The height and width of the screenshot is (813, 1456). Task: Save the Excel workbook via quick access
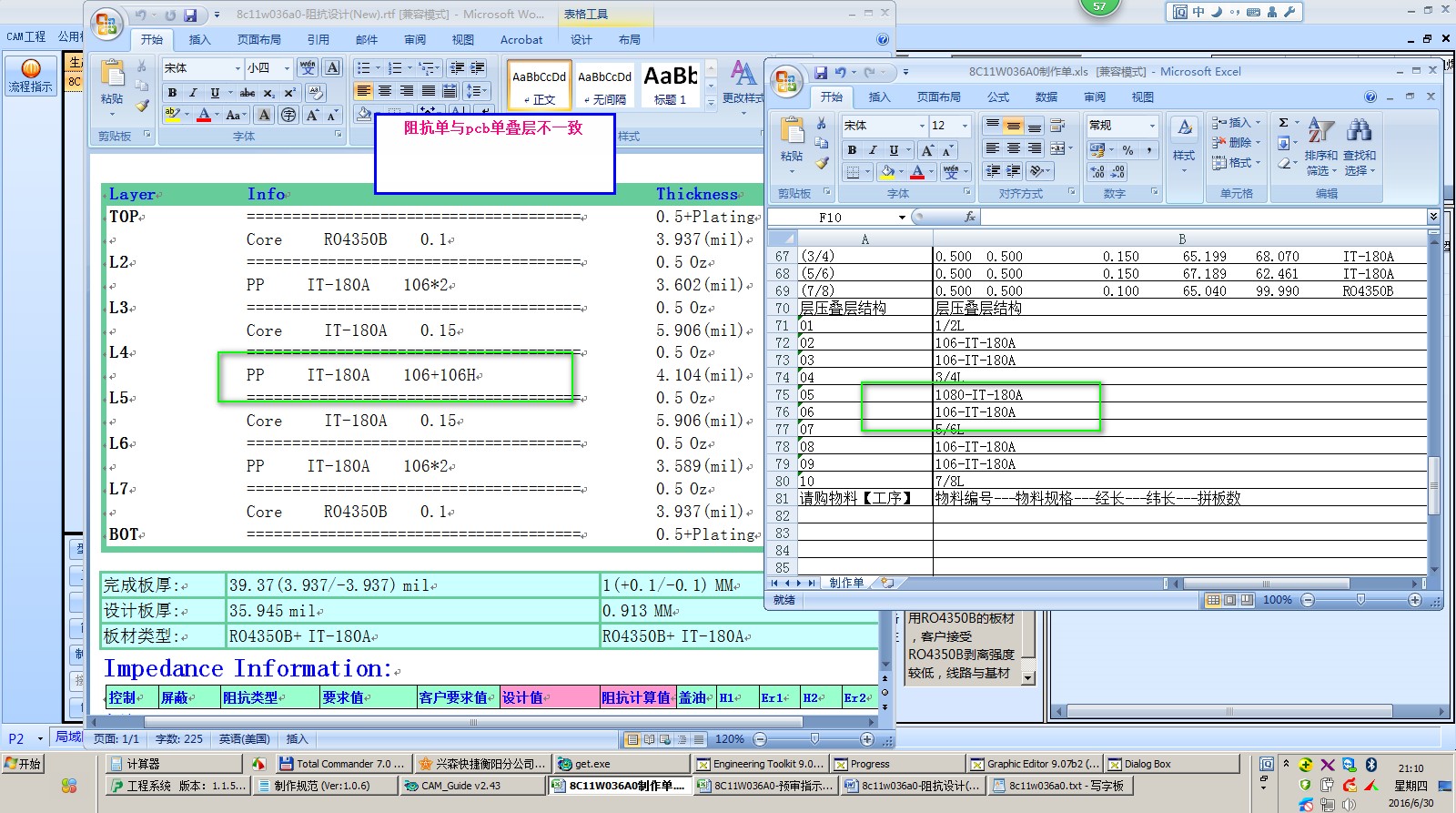pos(821,72)
